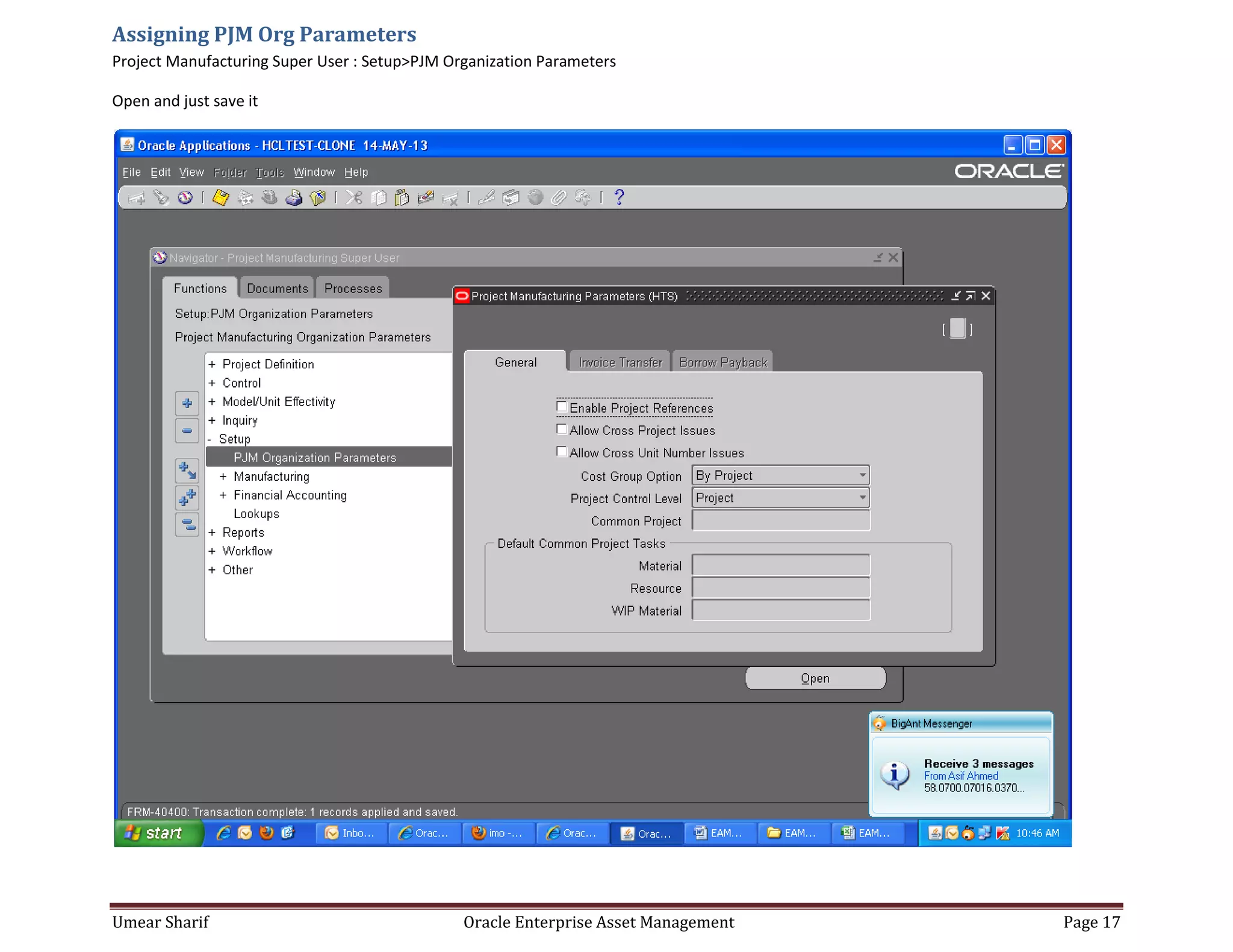Toggle Allow Cross Unit Number Issues
The width and height of the screenshot is (1233, 952).
(562, 452)
